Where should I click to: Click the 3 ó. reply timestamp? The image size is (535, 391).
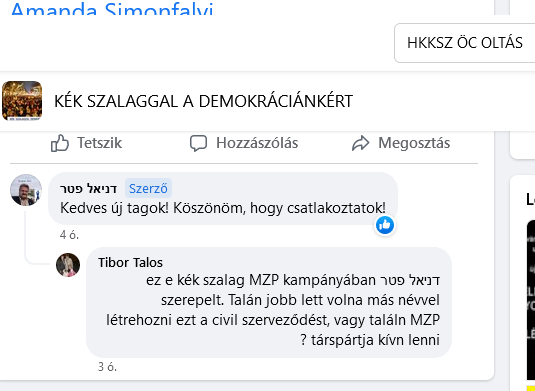tap(107, 367)
